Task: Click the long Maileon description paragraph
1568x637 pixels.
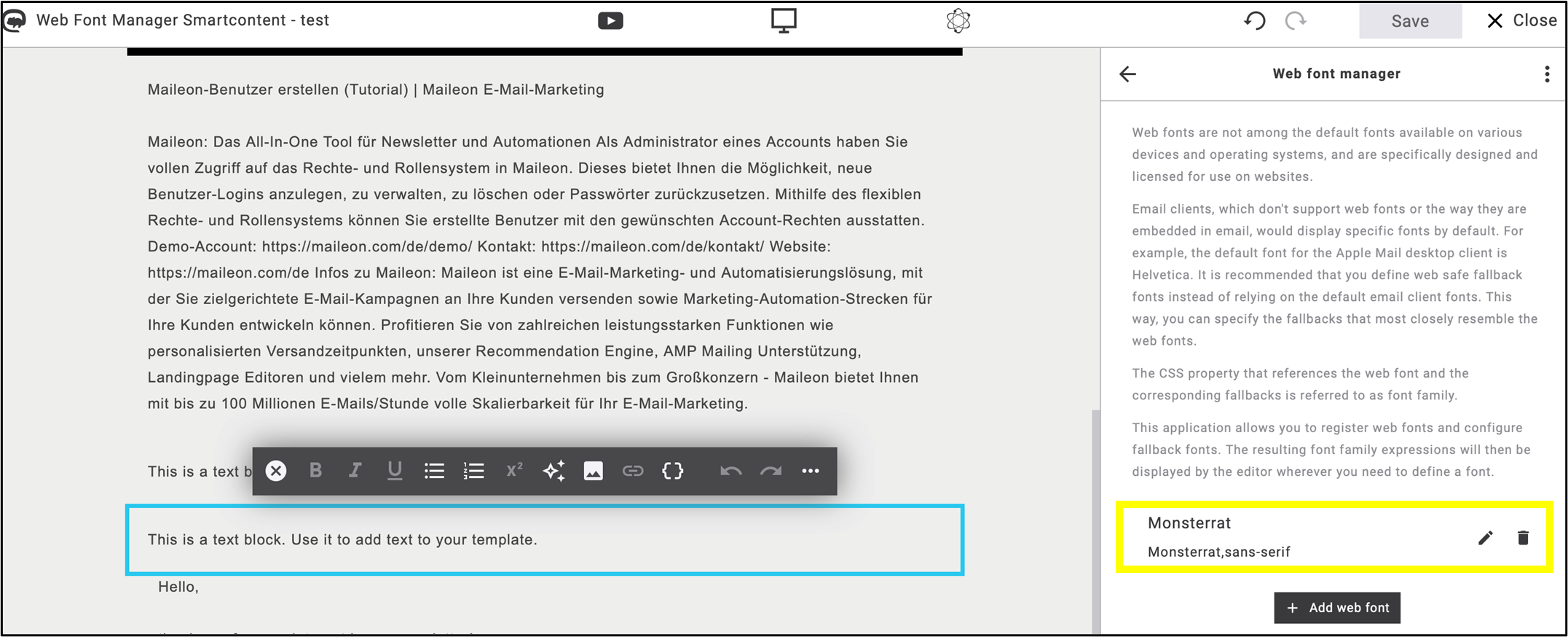Action: click(x=540, y=273)
